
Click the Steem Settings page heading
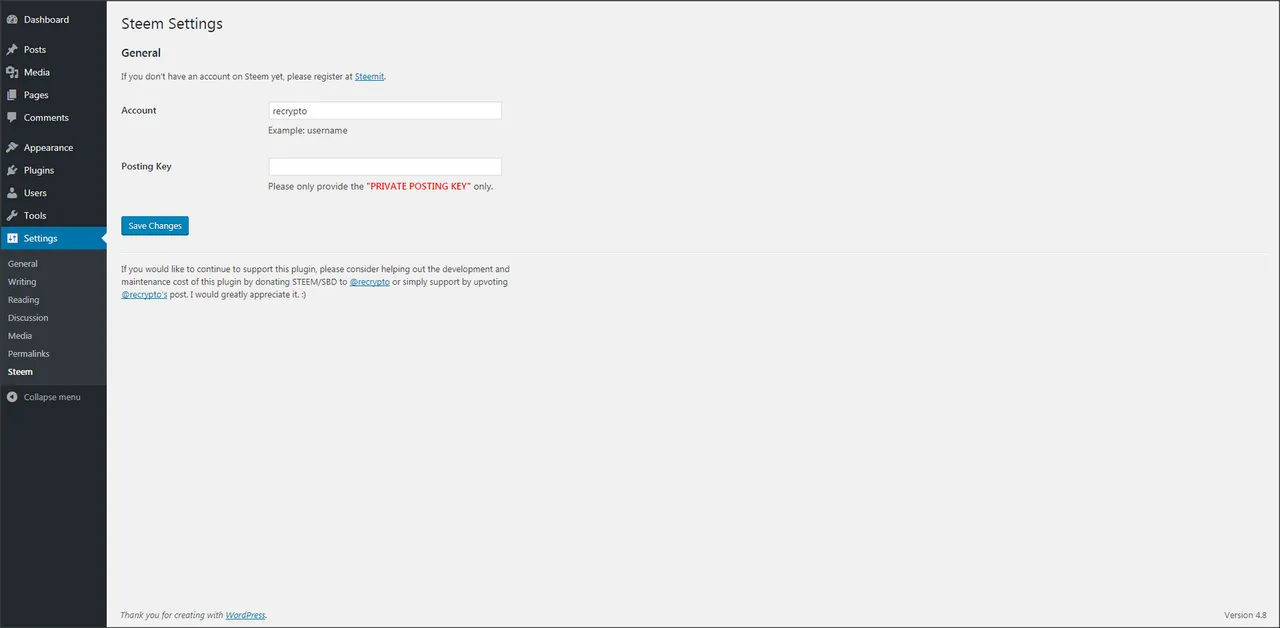(172, 24)
